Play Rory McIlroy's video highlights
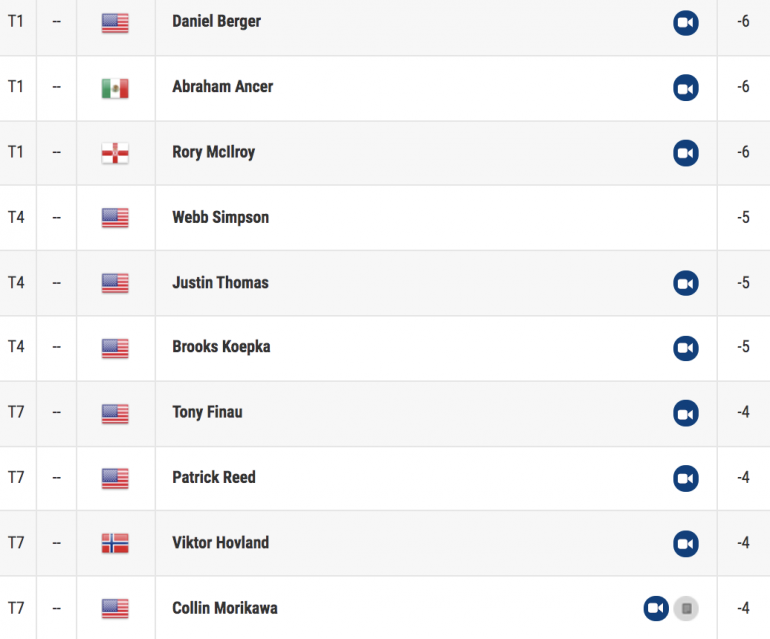 pyautogui.click(x=686, y=153)
